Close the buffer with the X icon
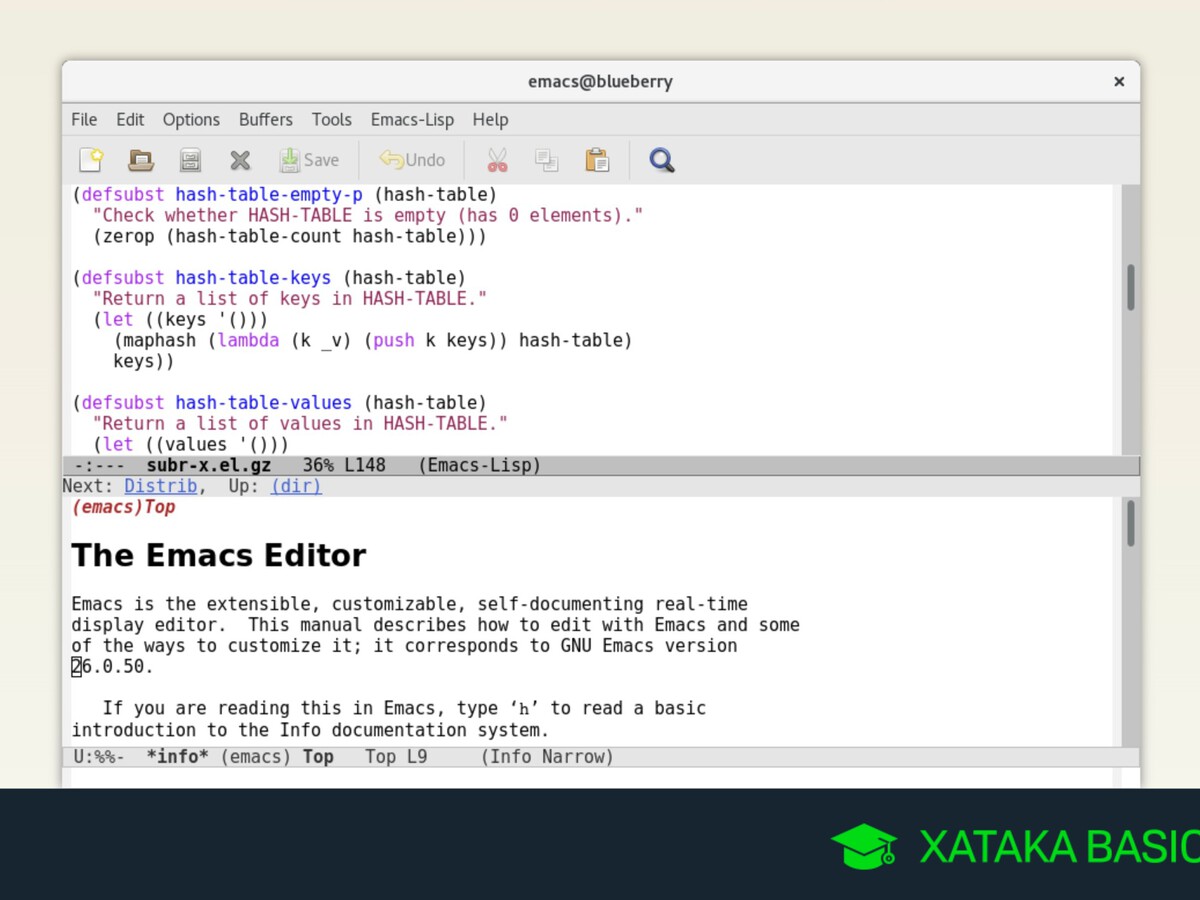Viewport: 1200px width, 900px height. click(x=240, y=160)
